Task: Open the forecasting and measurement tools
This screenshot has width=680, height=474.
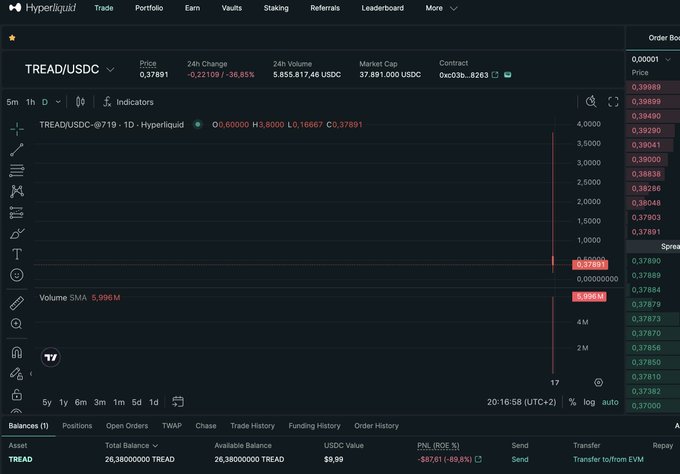Action: tap(17, 212)
